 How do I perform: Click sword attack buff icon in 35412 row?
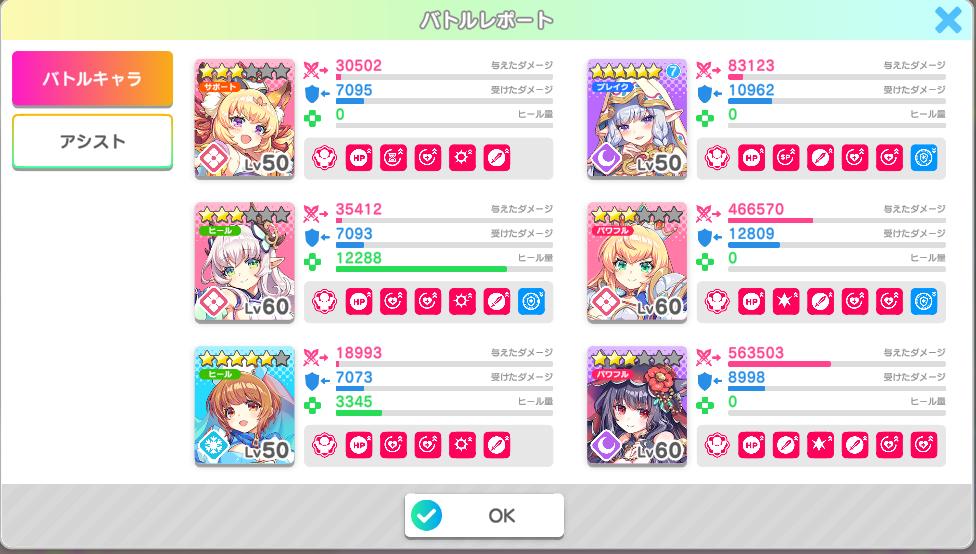click(x=497, y=302)
